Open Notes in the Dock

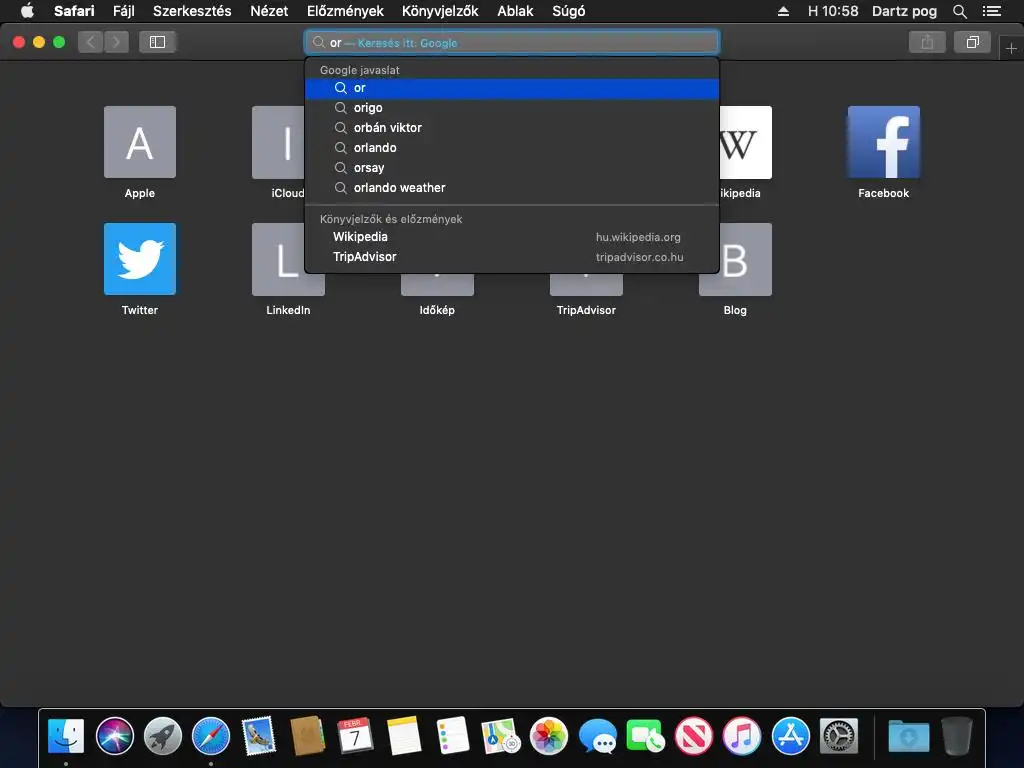[404, 736]
